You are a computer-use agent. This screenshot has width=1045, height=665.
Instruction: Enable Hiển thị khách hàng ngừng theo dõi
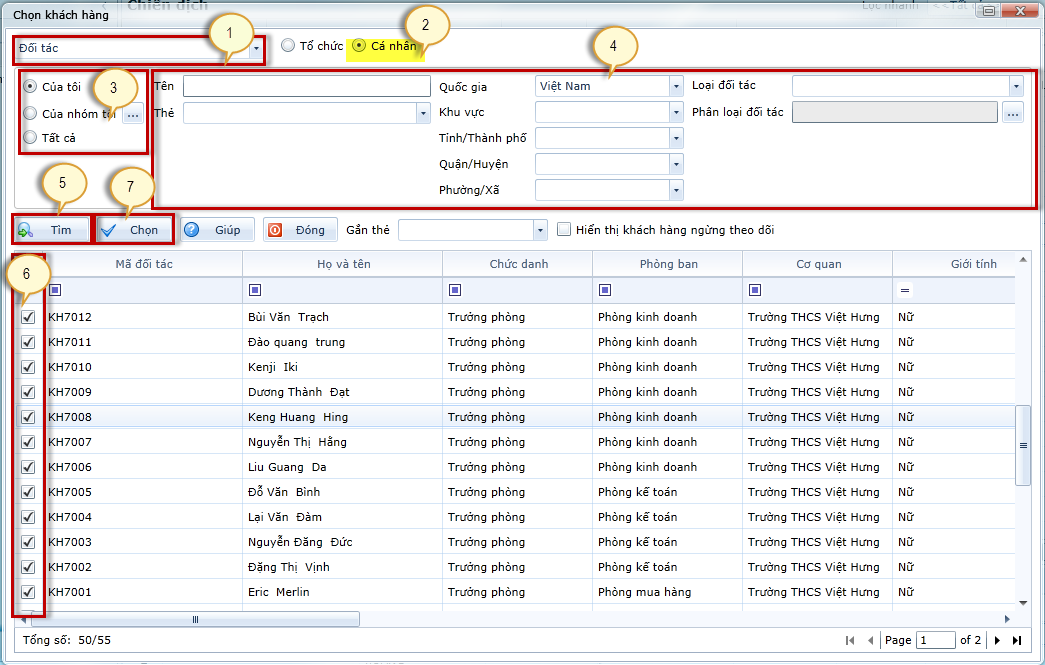[565, 230]
